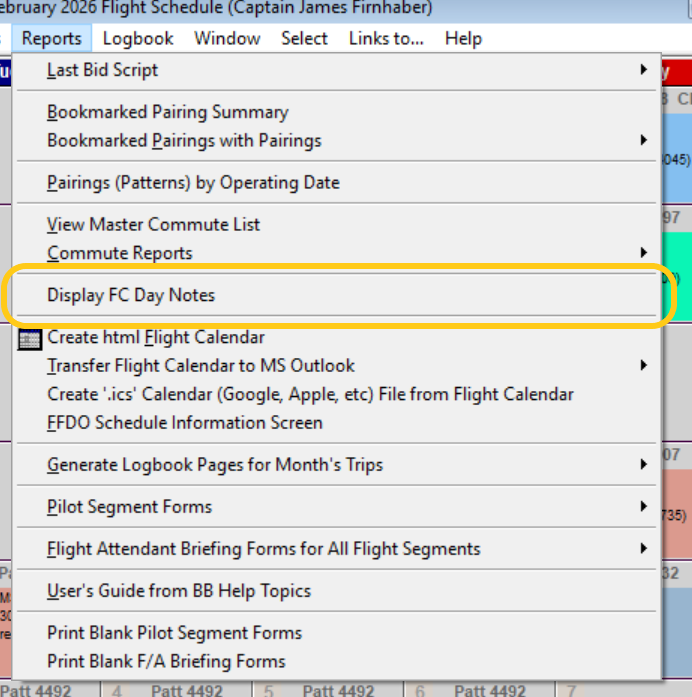Open the Pilot Segment Forms submenu
The image size is (692, 697).
(643, 507)
